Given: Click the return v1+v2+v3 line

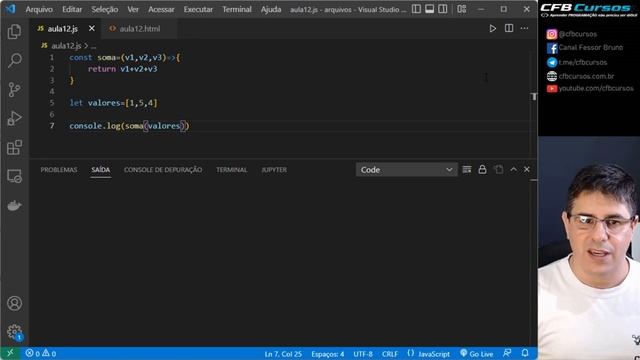Looking at the screenshot, I should (122, 69).
